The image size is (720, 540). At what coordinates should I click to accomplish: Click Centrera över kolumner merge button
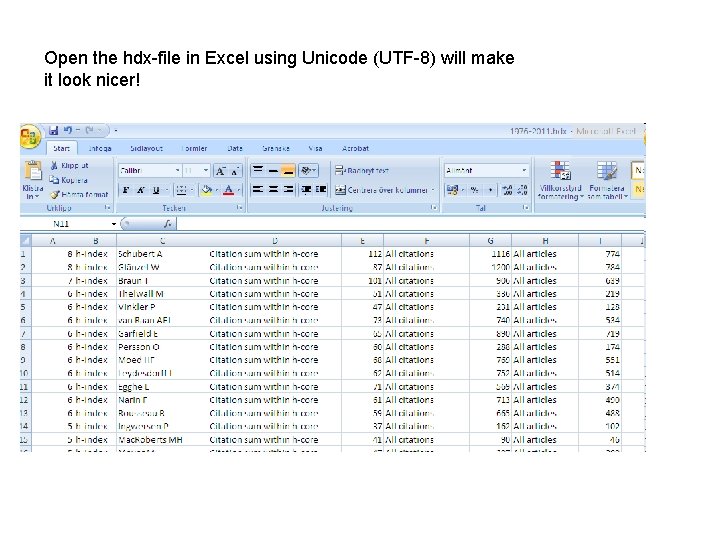pos(382,190)
